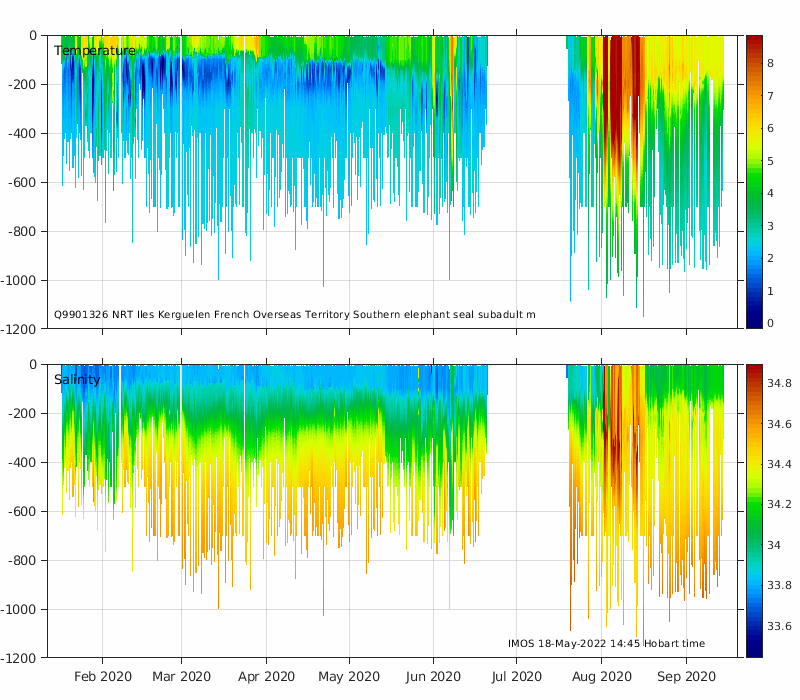Select the May 2020 x-axis tick label

click(349, 676)
